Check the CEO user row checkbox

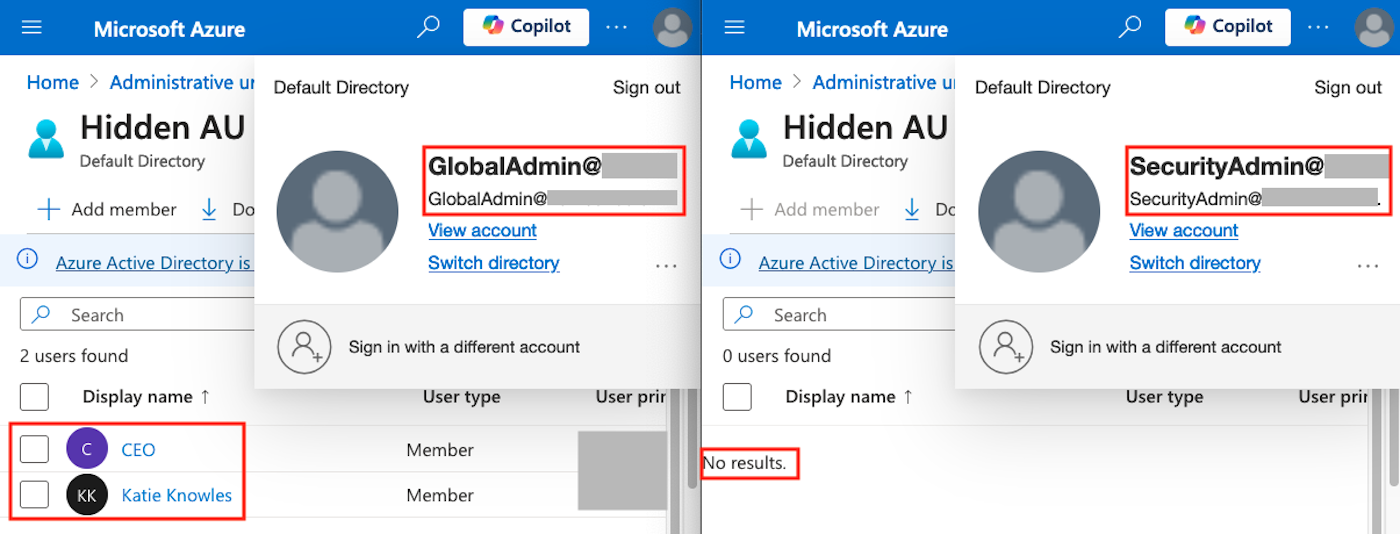34,449
